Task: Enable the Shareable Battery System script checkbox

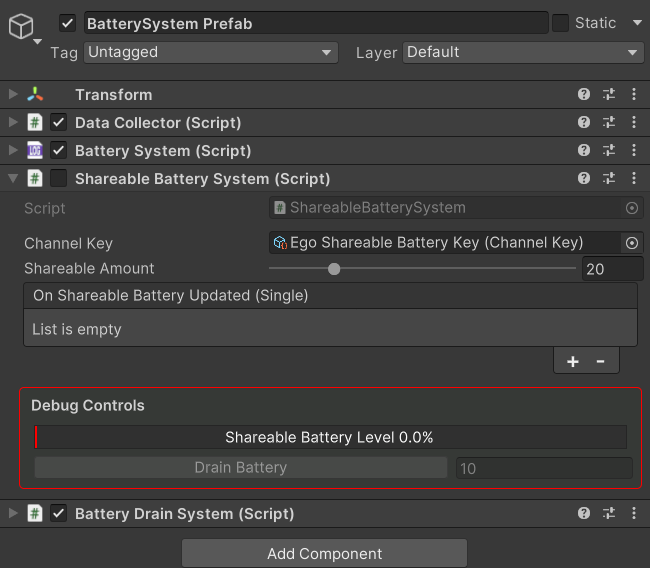Action: (x=58, y=178)
